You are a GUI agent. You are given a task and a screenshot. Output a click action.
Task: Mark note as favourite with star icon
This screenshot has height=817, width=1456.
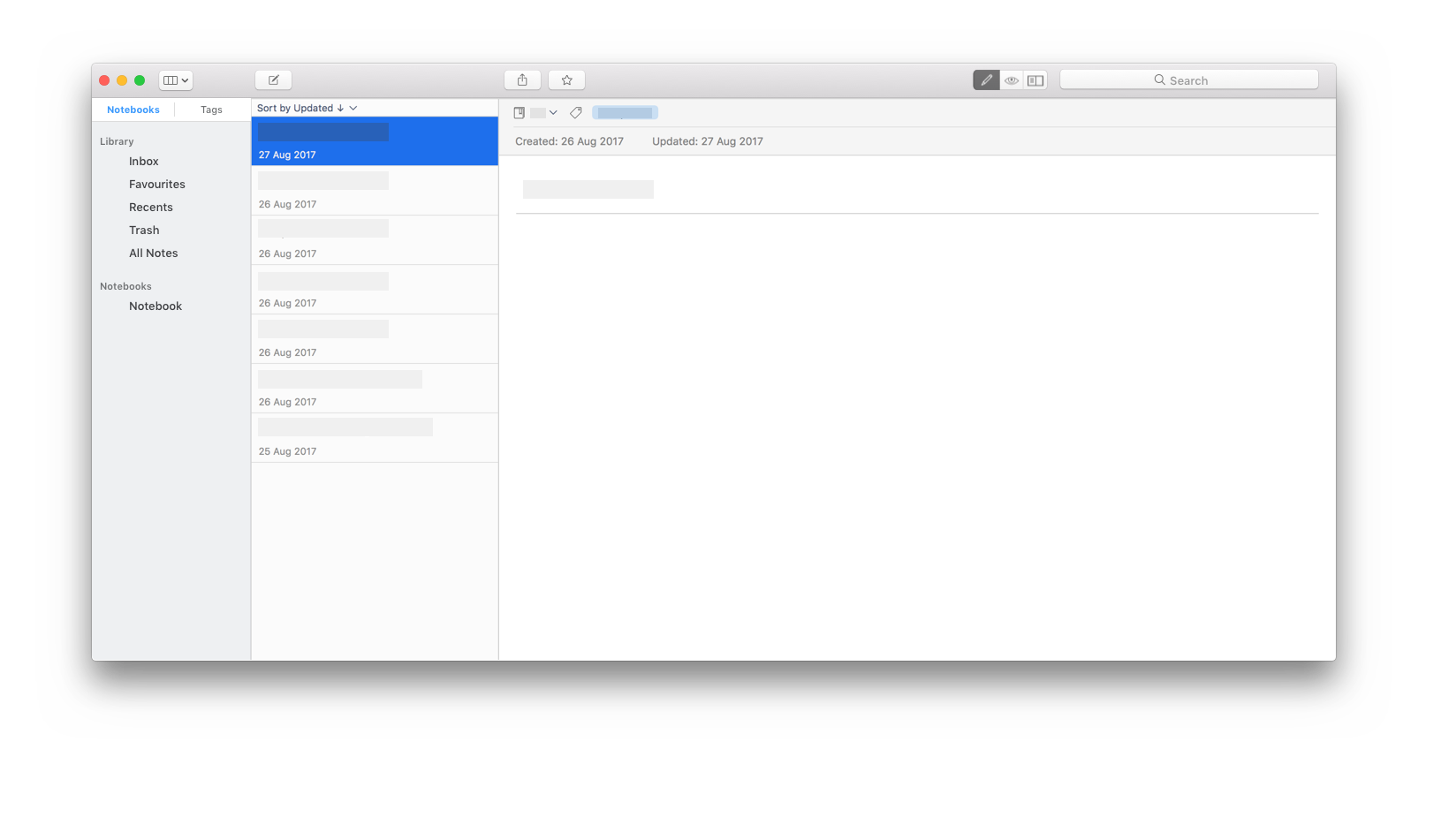567,80
